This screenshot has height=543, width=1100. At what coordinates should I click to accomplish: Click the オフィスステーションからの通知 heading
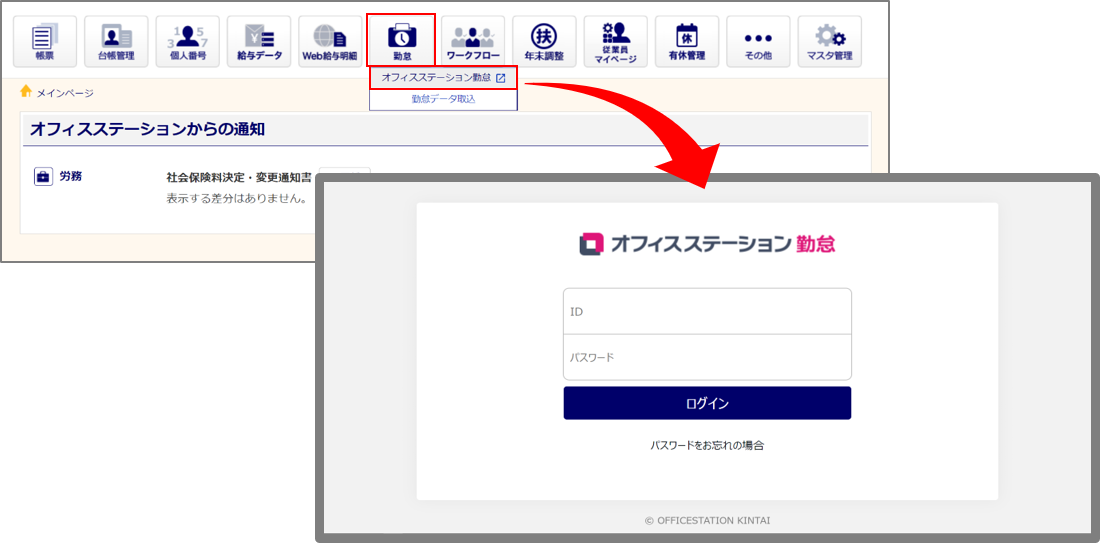point(147,130)
